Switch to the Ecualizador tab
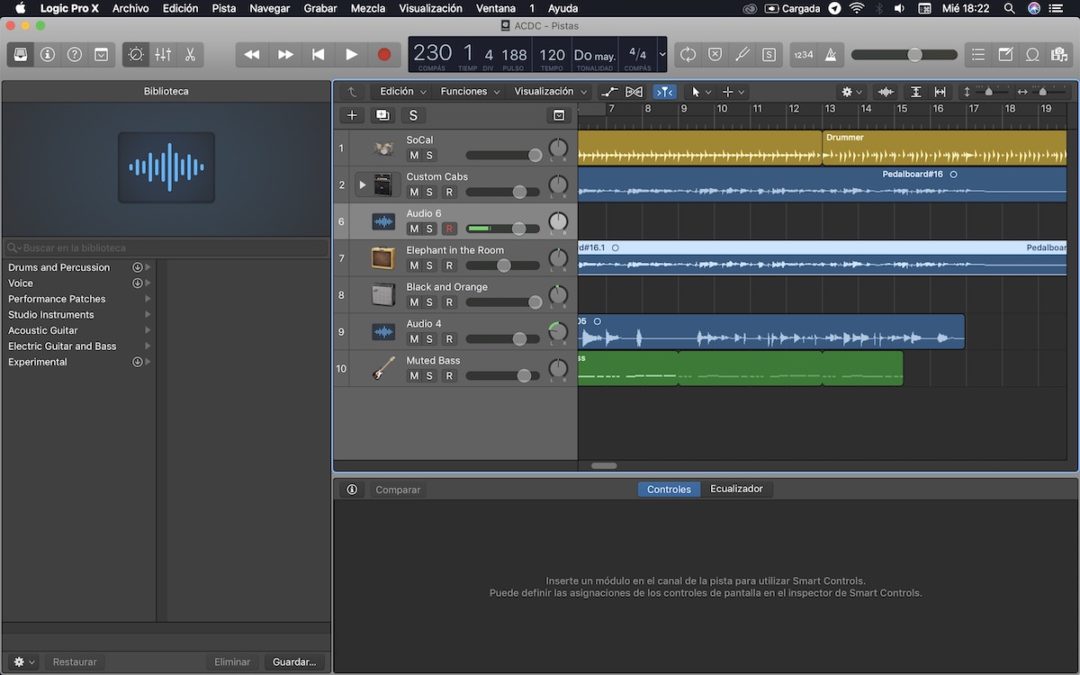 737,489
